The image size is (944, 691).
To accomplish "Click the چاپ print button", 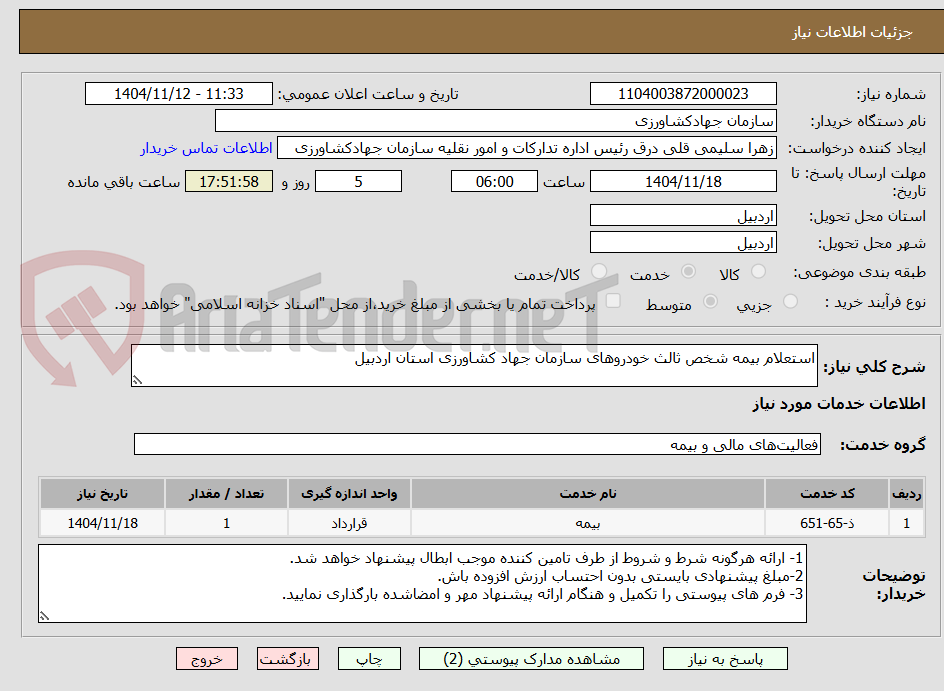I will point(369,659).
